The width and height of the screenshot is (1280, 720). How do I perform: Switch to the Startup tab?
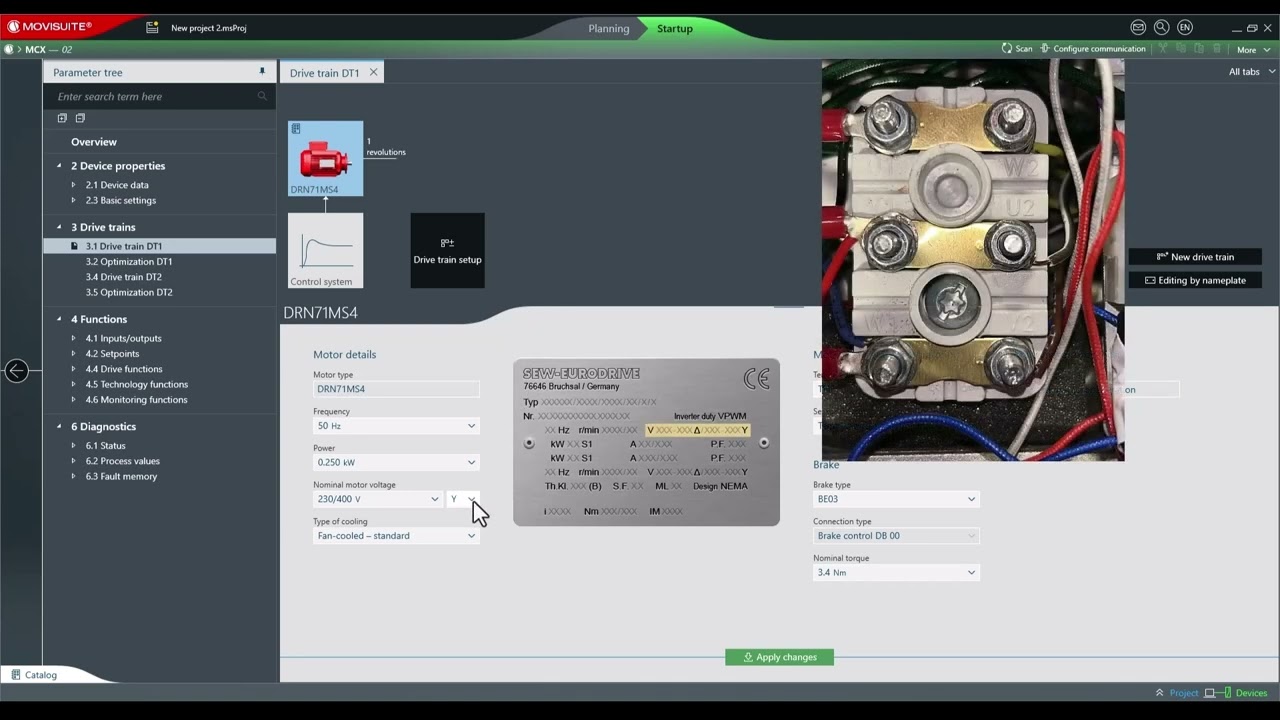pyautogui.click(x=675, y=28)
